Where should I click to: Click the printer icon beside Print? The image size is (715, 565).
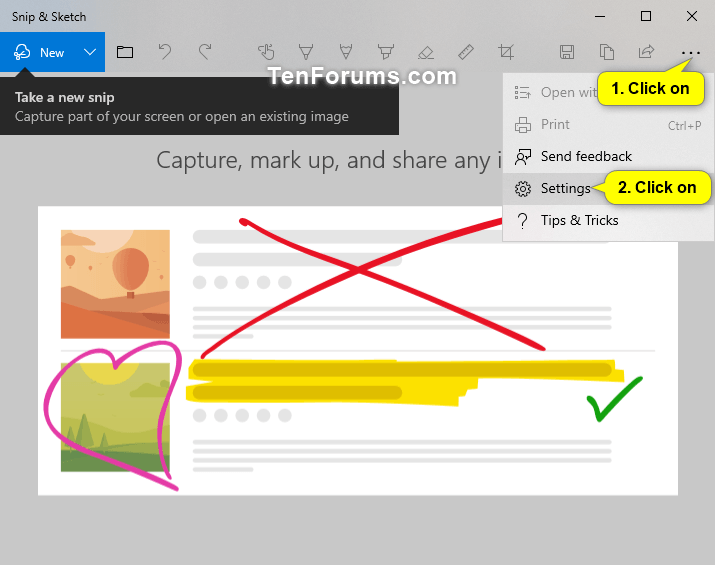523,124
